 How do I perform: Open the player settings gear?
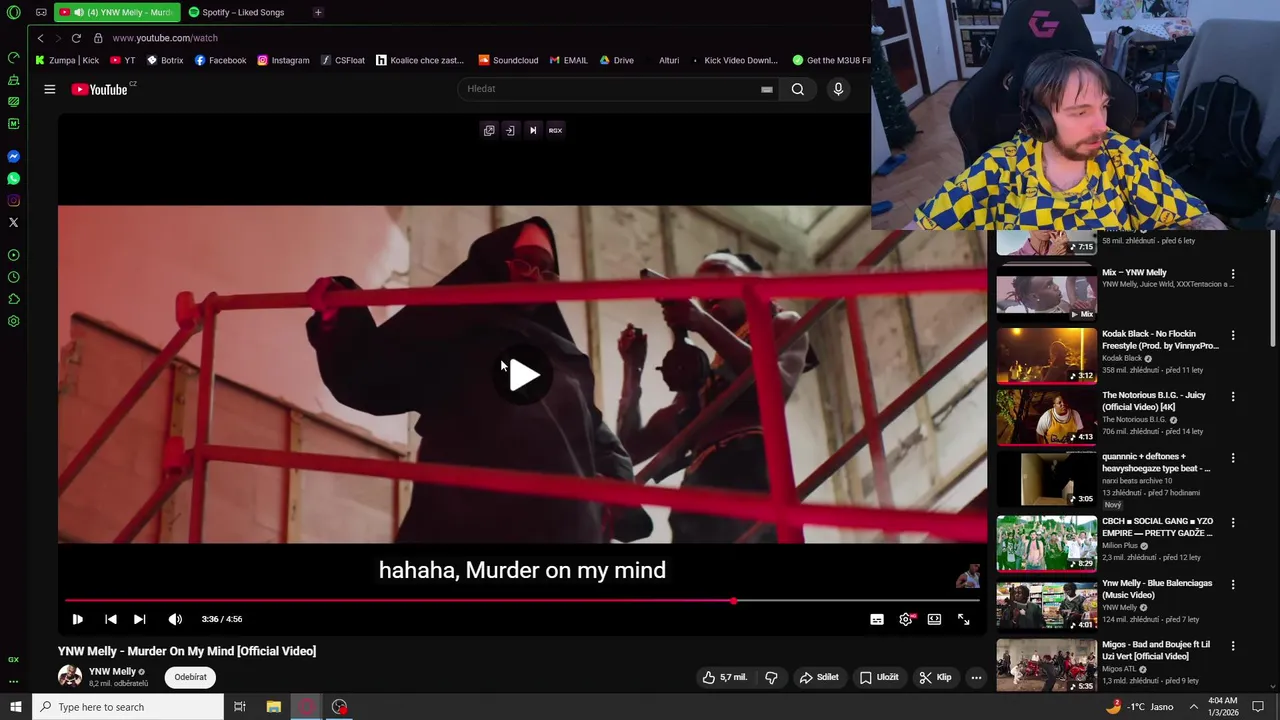[906, 619]
